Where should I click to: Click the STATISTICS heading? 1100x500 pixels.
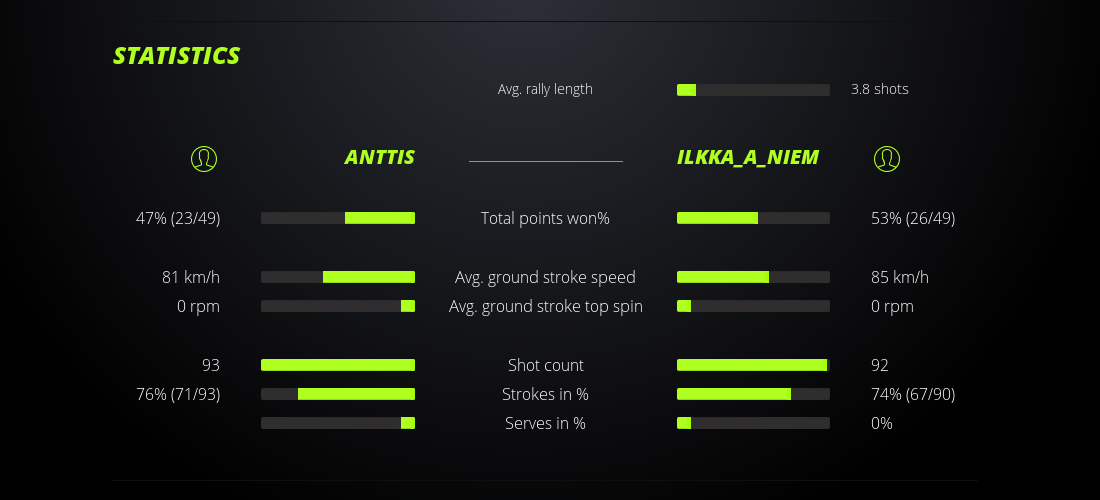click(177, 56)
